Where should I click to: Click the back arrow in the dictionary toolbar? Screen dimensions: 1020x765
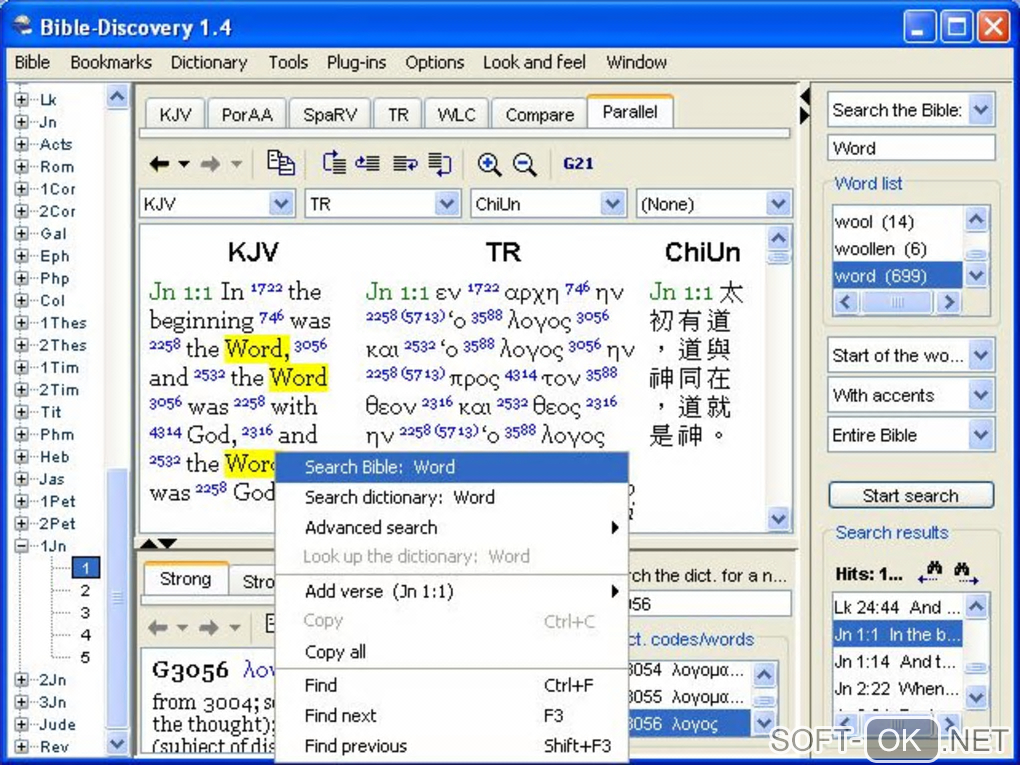(158, 628)
